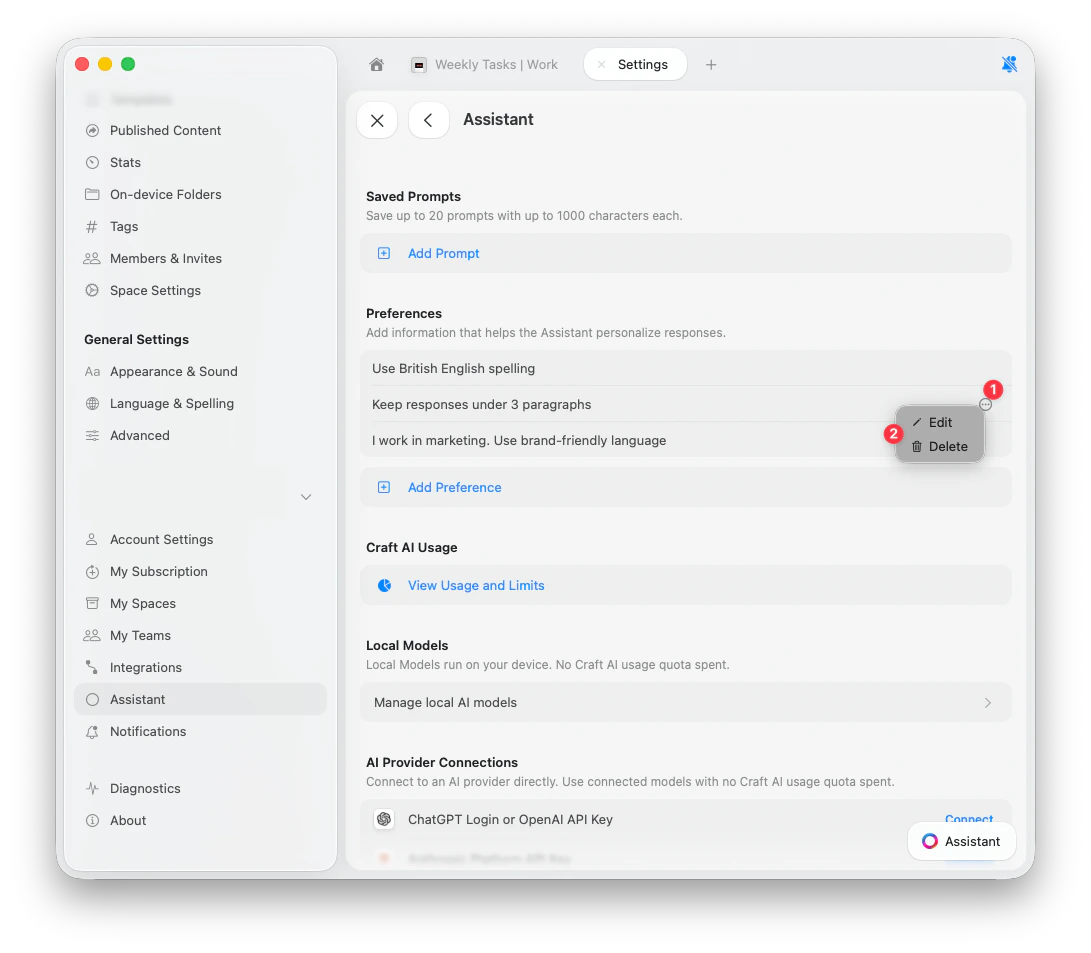Switch to Weekly Tasks | Work tab
Image resolution: width=1091 pixels, height=953 pixels.
point(485,65)
